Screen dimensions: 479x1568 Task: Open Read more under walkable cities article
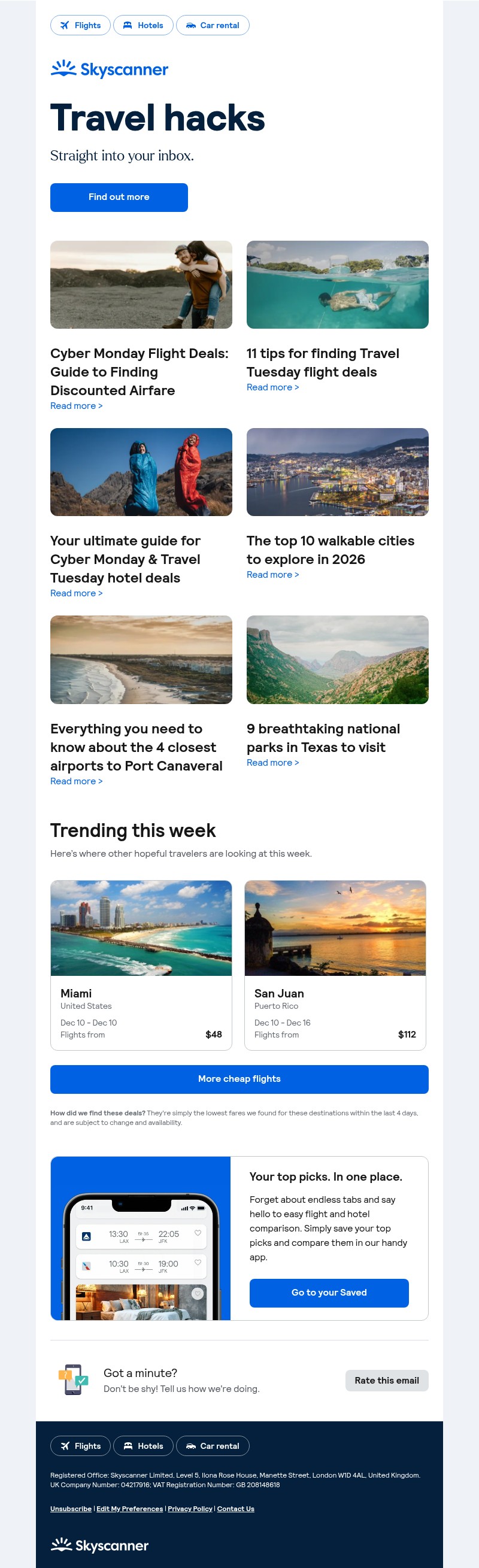pyautogui.click(x=272, y=575)
